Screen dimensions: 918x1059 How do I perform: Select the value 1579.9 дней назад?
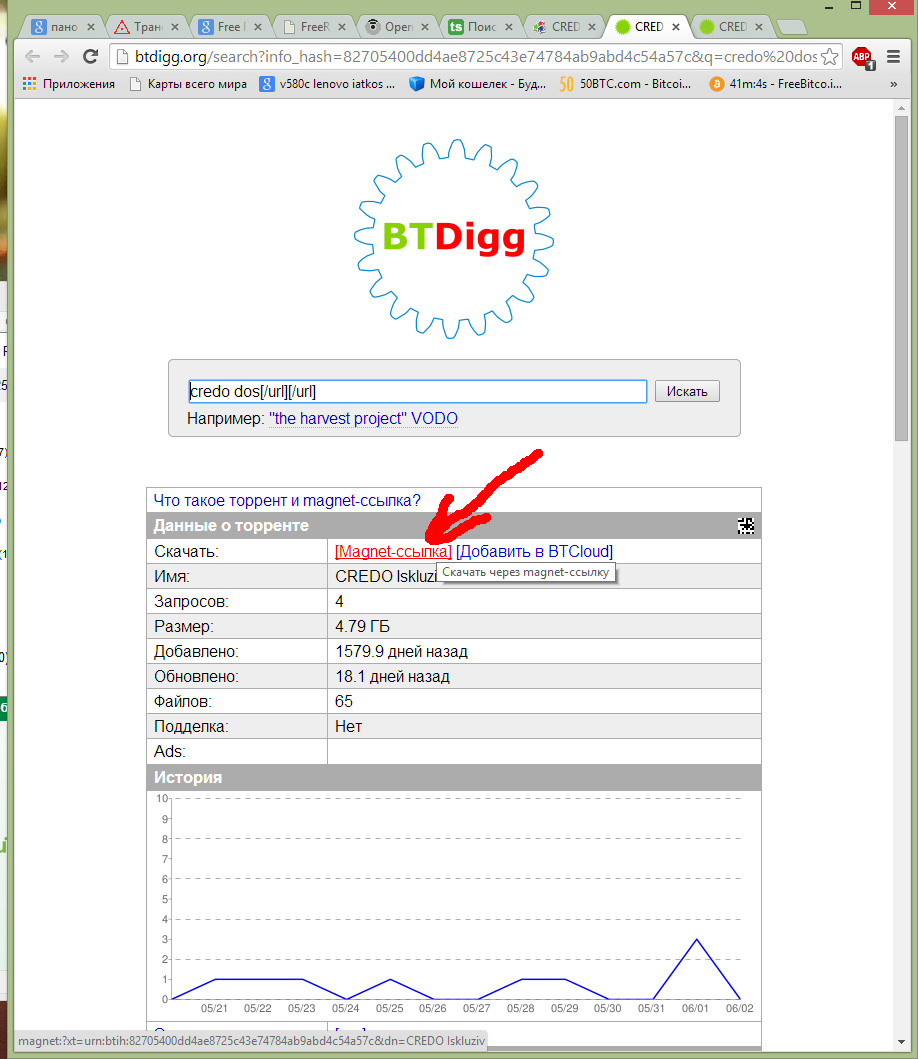click(x=401, y=651)
